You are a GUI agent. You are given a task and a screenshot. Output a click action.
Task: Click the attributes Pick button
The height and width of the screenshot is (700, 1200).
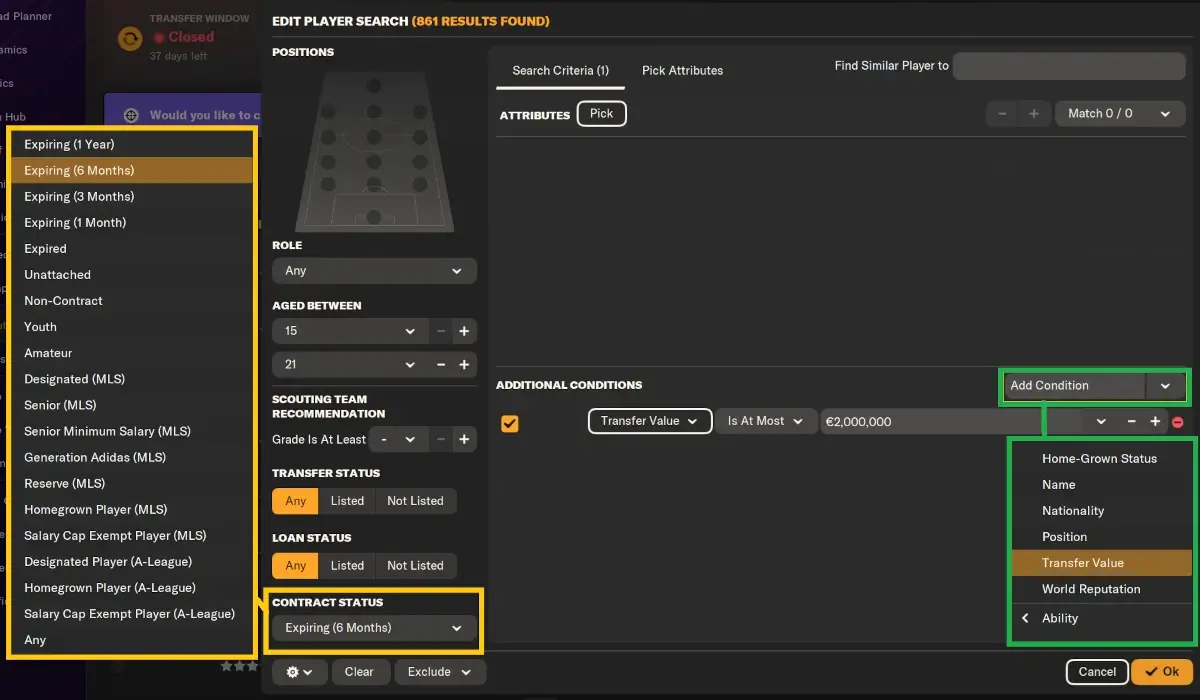coord(602,114)
